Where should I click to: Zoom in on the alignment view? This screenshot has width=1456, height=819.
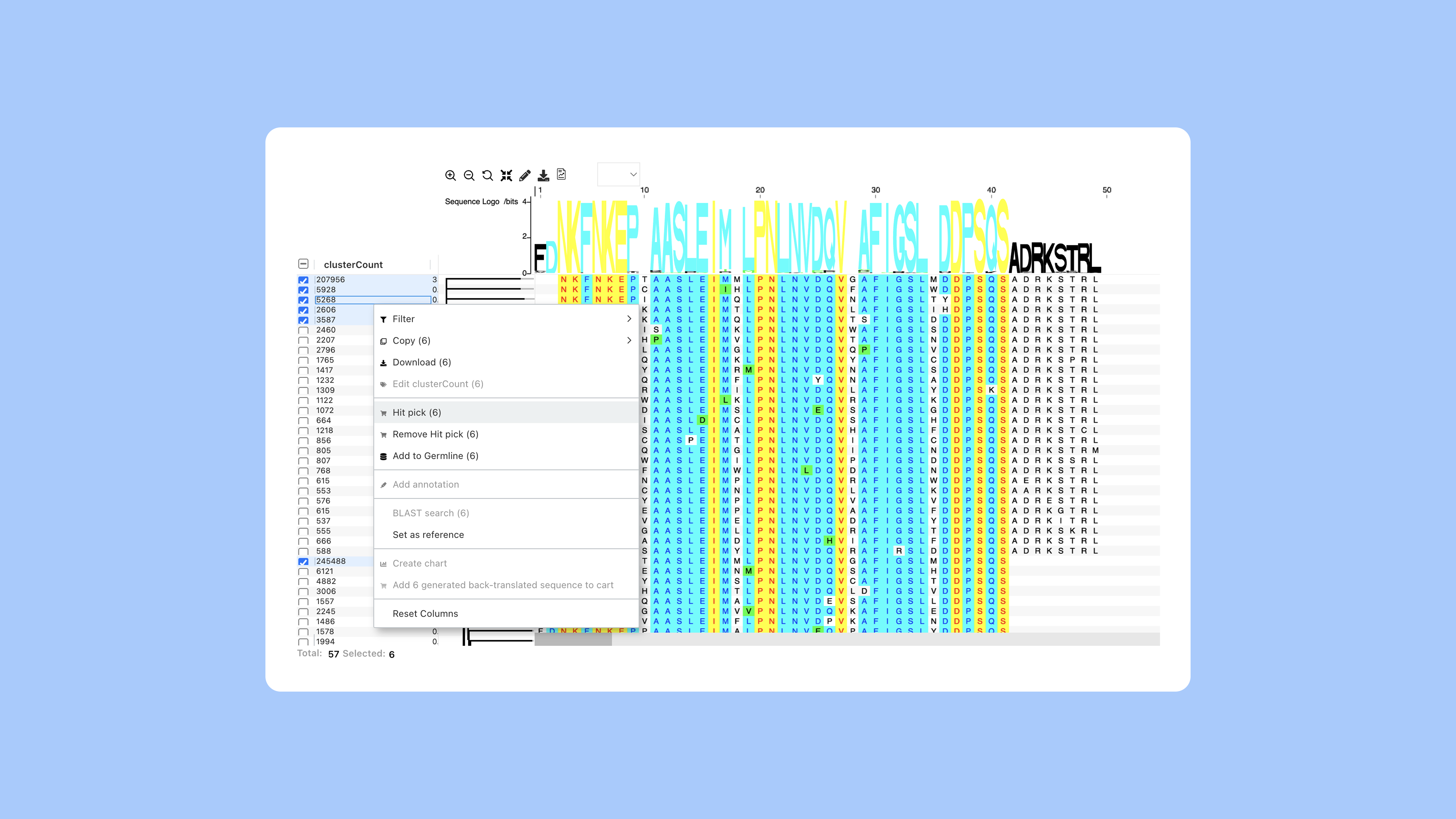point(450,175)
